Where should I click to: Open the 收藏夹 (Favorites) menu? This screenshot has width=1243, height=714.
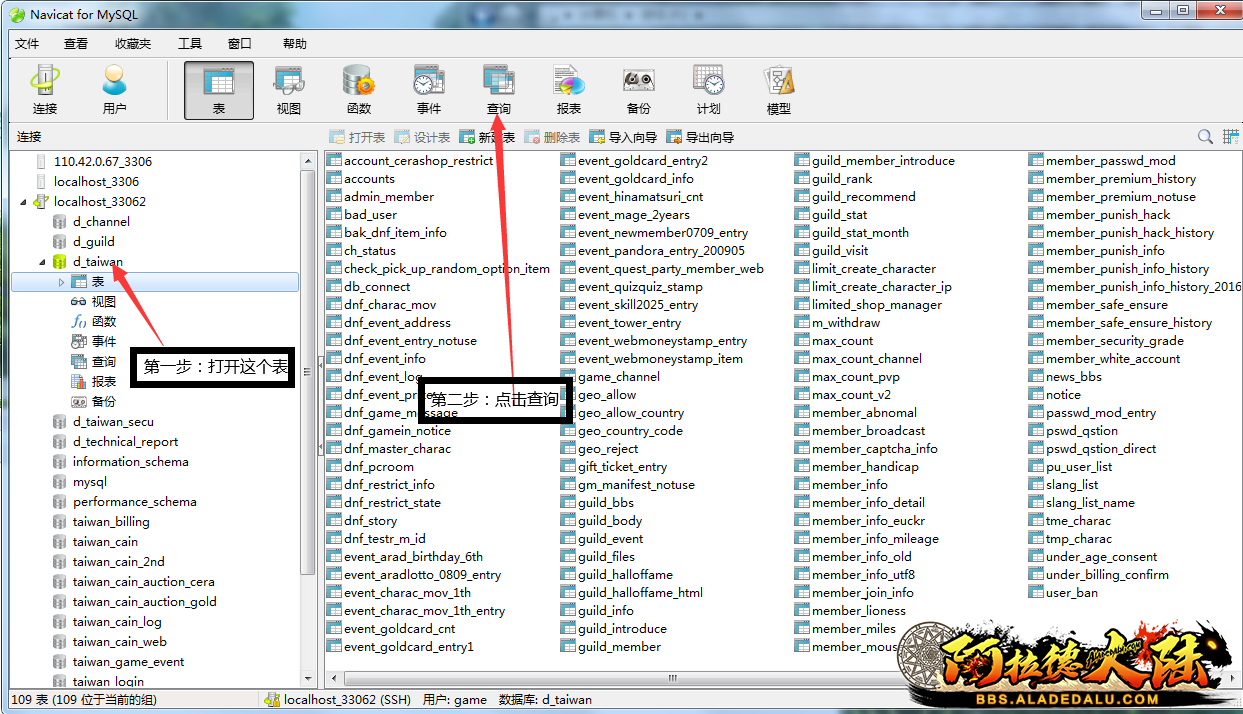click(133, 44)
